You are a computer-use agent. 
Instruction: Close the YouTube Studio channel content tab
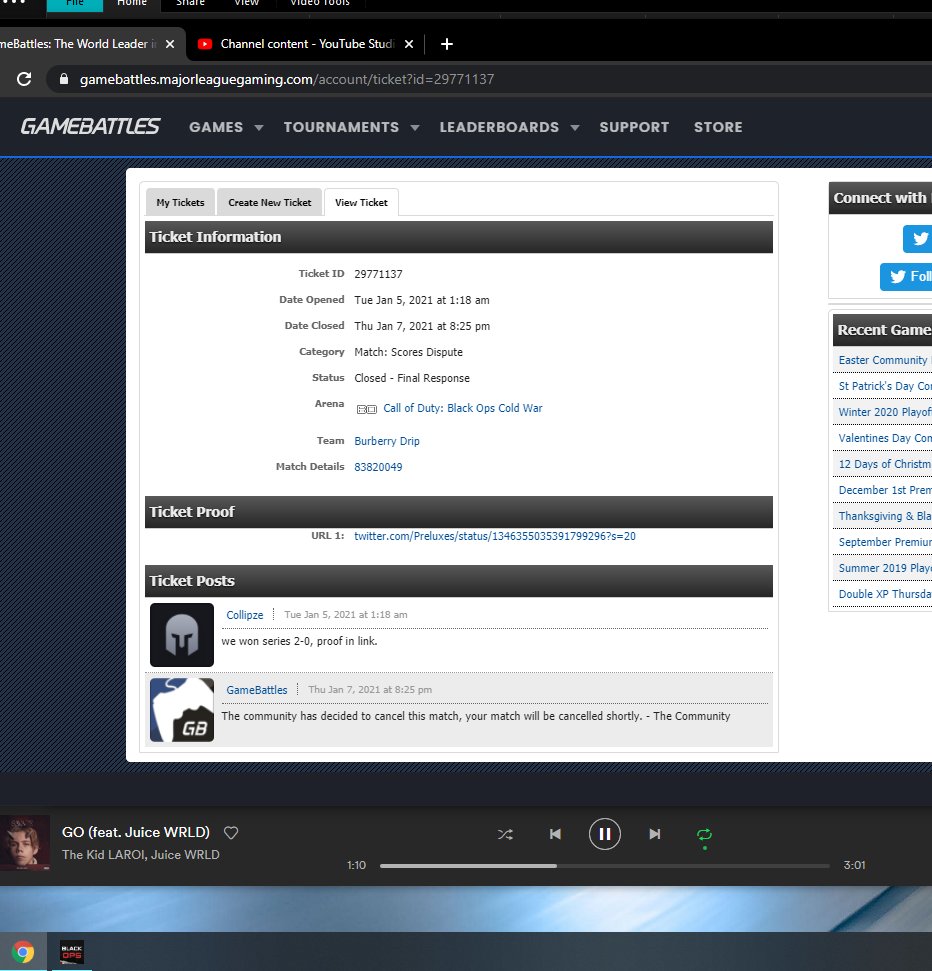tap(409, 44)
